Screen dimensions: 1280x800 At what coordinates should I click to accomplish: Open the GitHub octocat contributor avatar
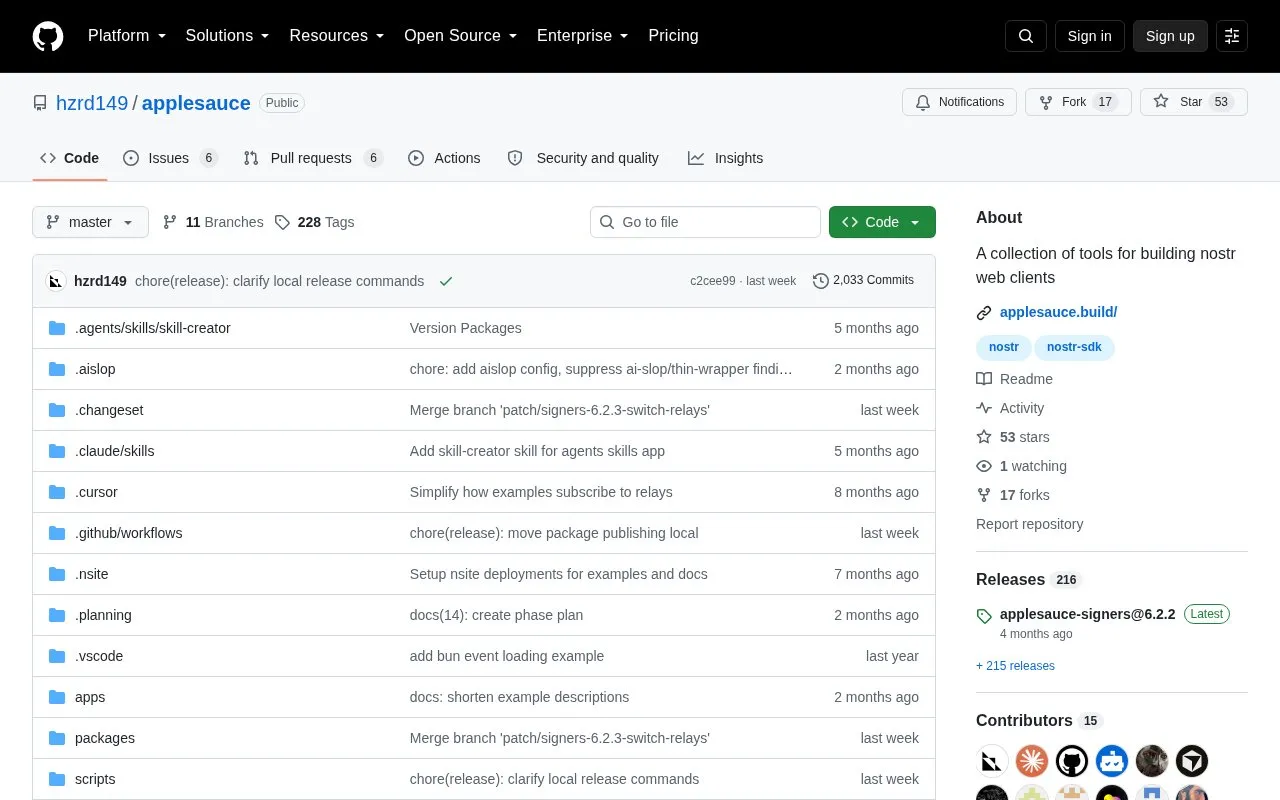(1072, 761)
